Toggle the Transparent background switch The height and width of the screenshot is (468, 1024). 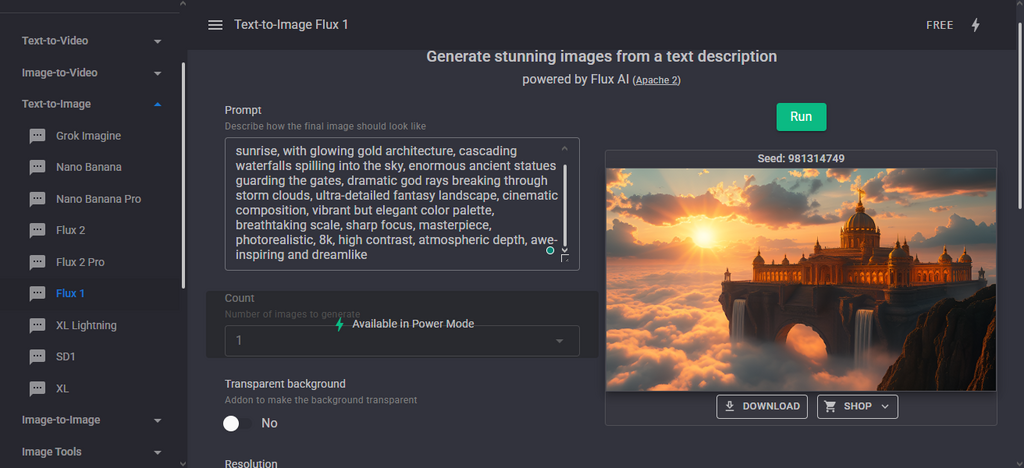[x=237, y=424]
